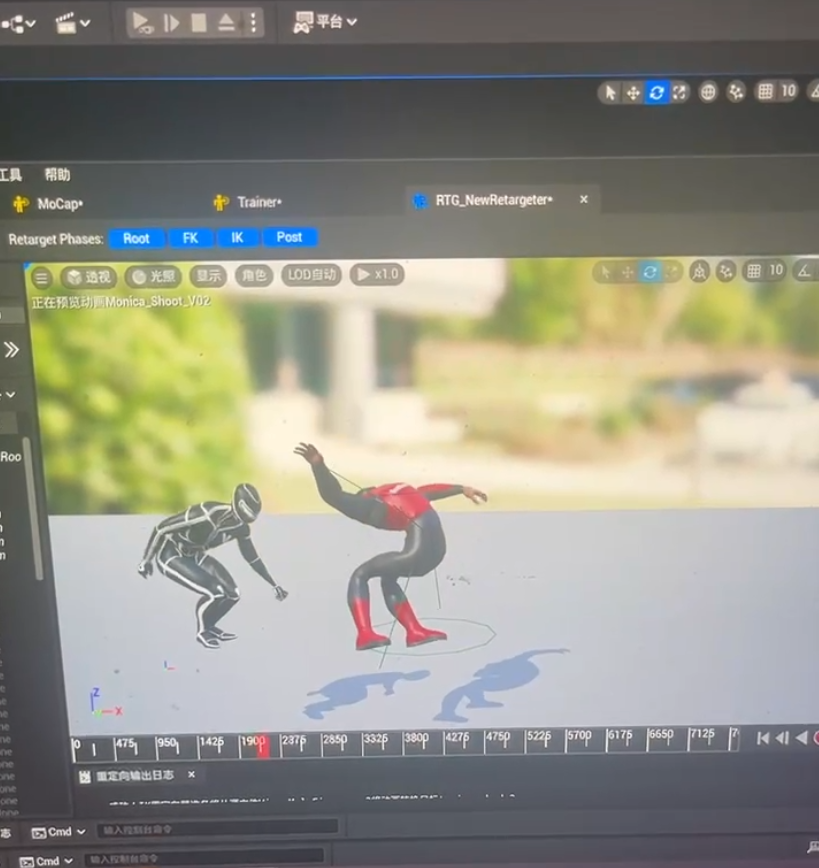Open the 显示 show options menu
Screen dimensions: 819x868
(x=209, y=275)
